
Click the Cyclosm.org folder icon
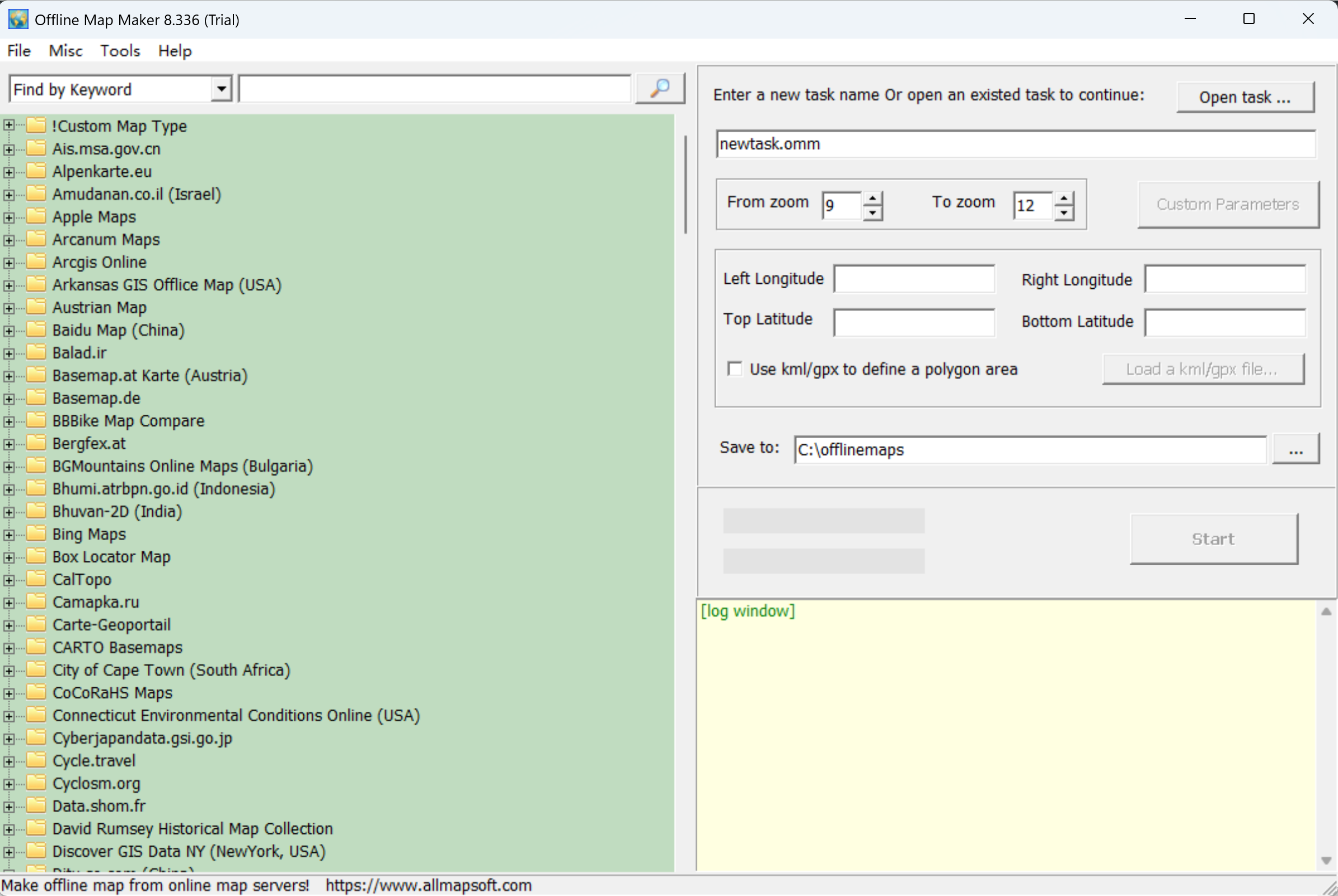pos(36,783)
